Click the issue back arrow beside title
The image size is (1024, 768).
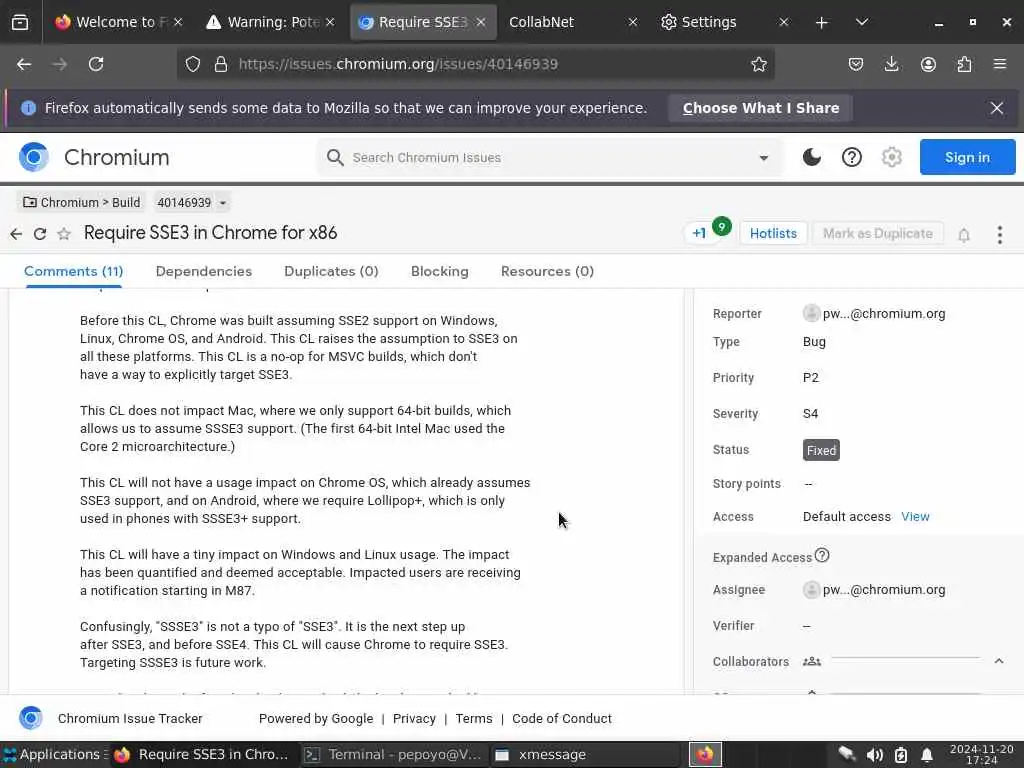pyautogui.click(x=16, y=234)
